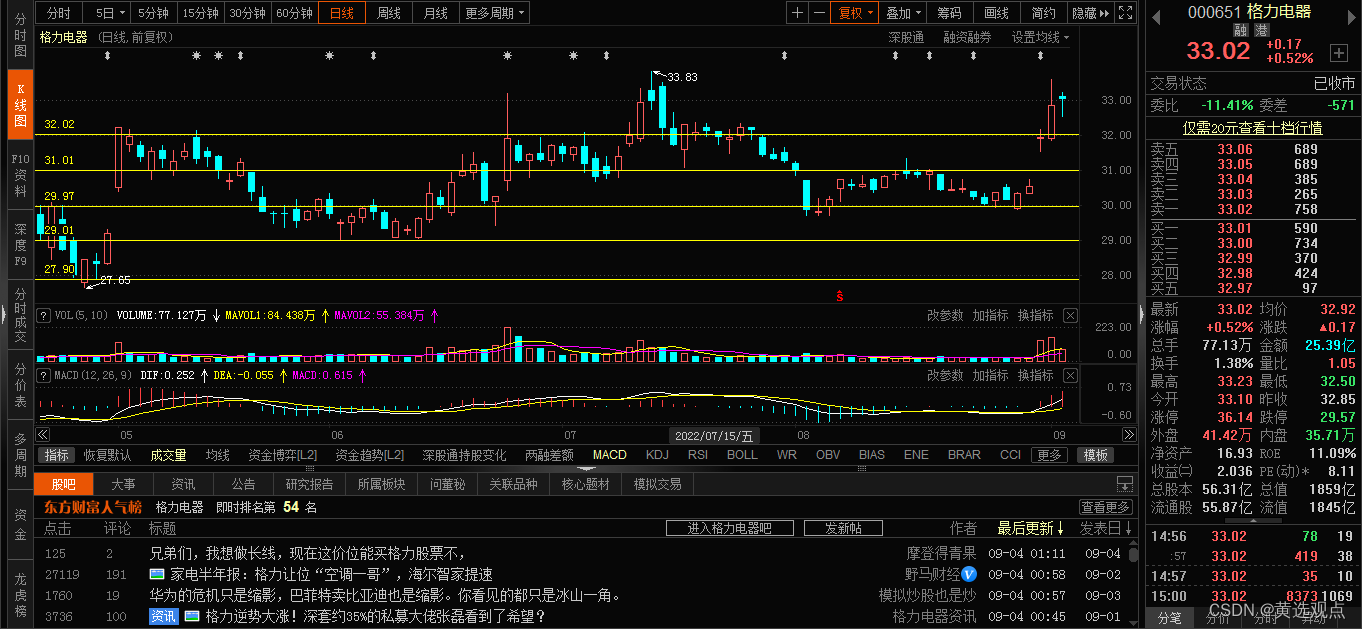Image resolution: width=1362 pixels, height=629 pixels.
Task: Open MACD indicator help question mark
Action: pos(44,375)
